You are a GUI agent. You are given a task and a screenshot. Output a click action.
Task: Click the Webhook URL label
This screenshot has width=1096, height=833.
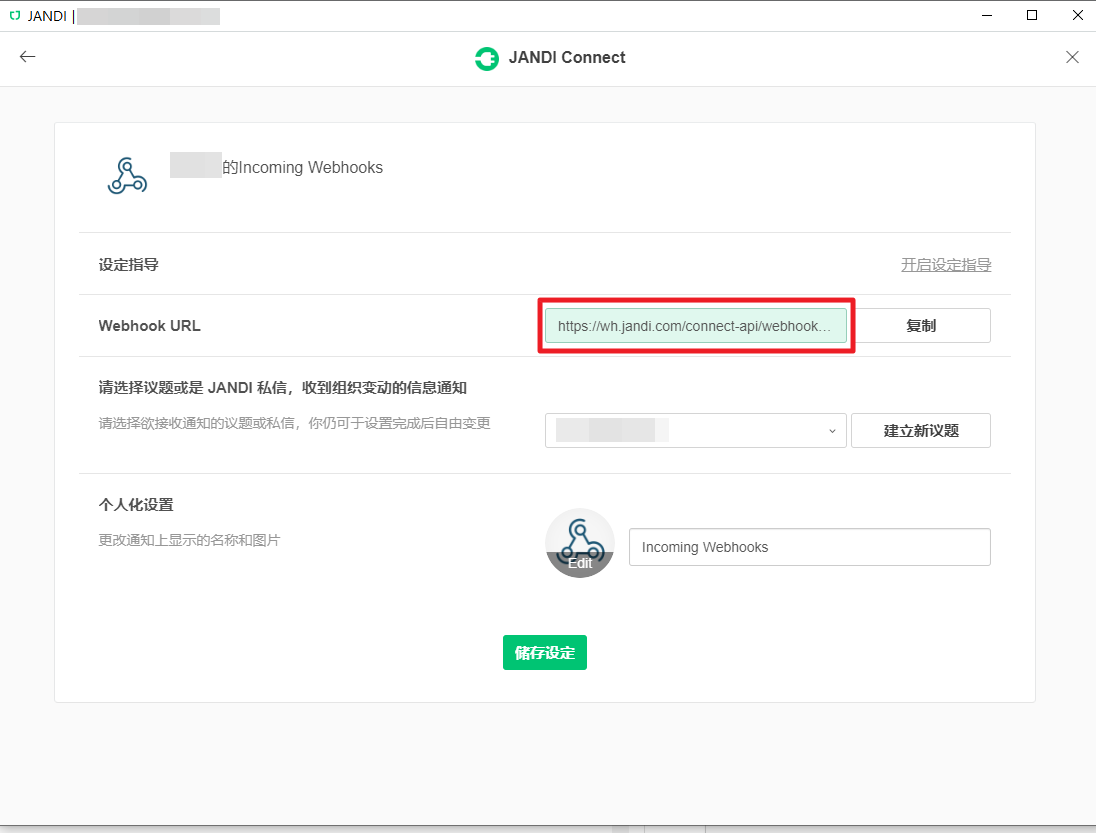coord(149,326)
